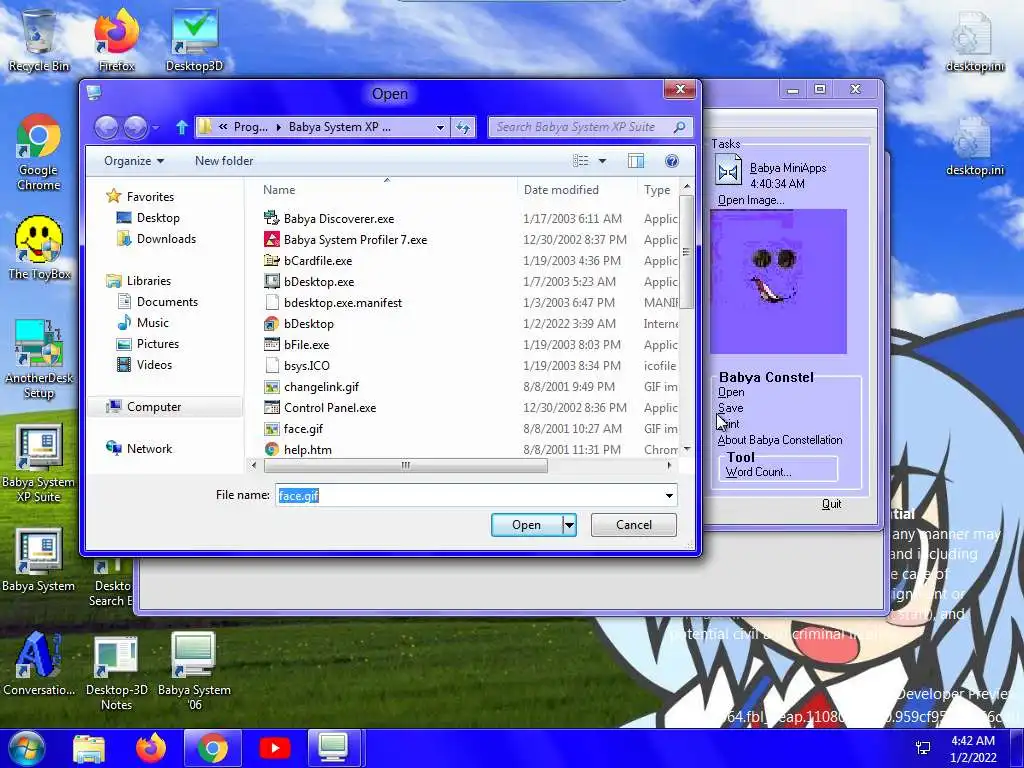
Task: Open YouTube from the taskbar
Action: coord(274,748)
